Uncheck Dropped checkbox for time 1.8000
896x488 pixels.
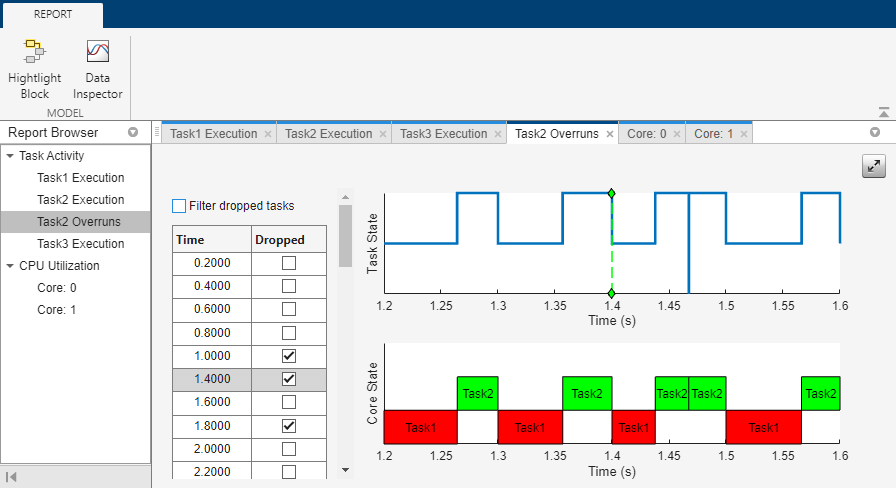[x=289, y=426]
